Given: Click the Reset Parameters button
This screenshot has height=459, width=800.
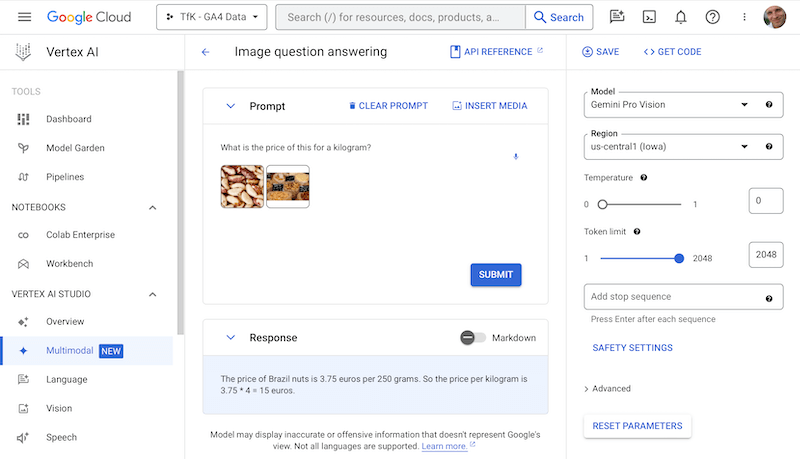Looking at the screenshot, I should (x=637, y=426).
